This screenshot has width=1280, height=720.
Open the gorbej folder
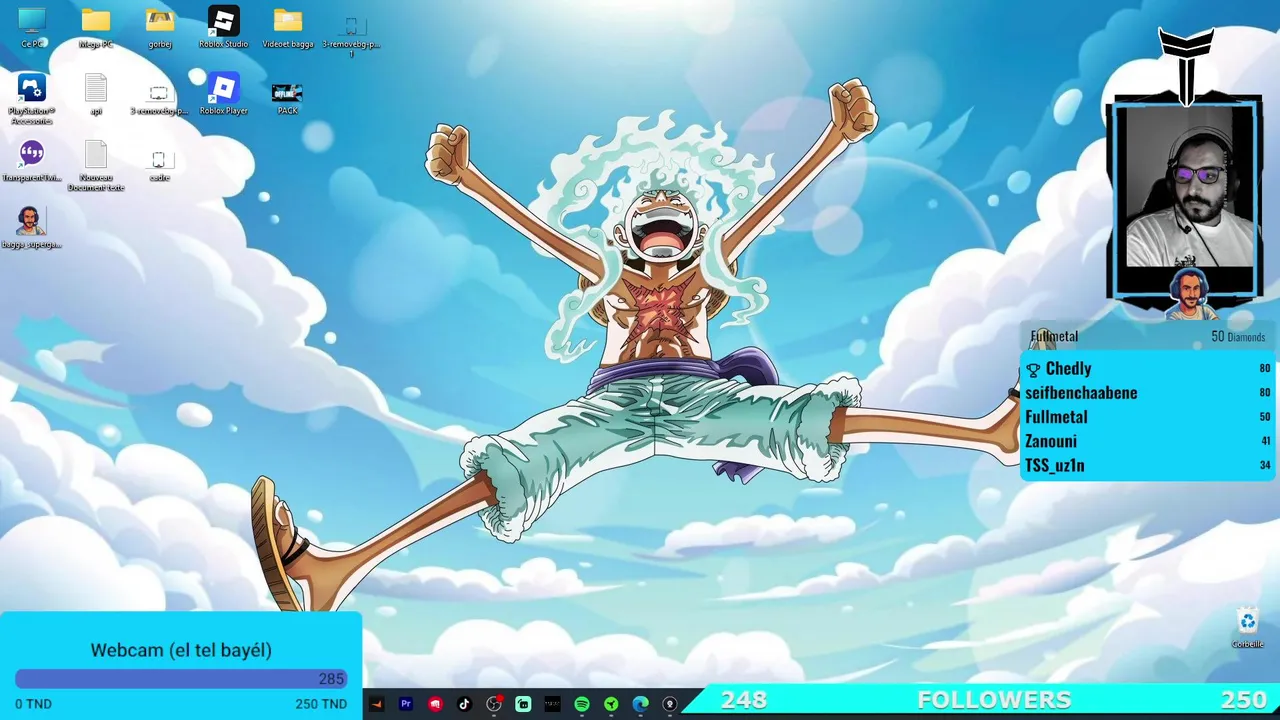coord(160,27)
